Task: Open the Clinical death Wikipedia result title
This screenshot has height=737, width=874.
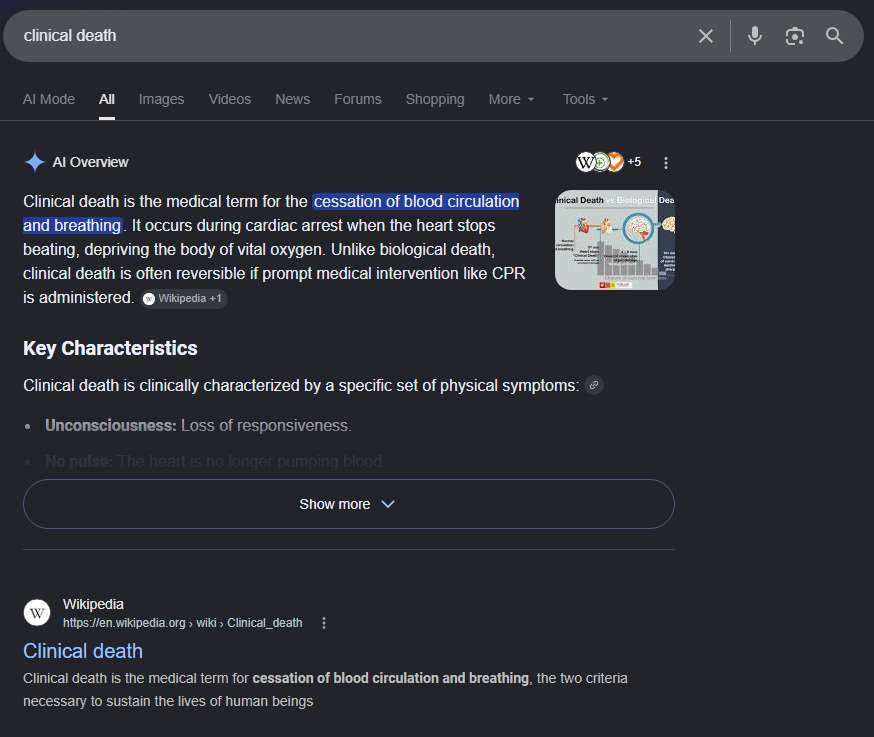Action: coord(83,651)
